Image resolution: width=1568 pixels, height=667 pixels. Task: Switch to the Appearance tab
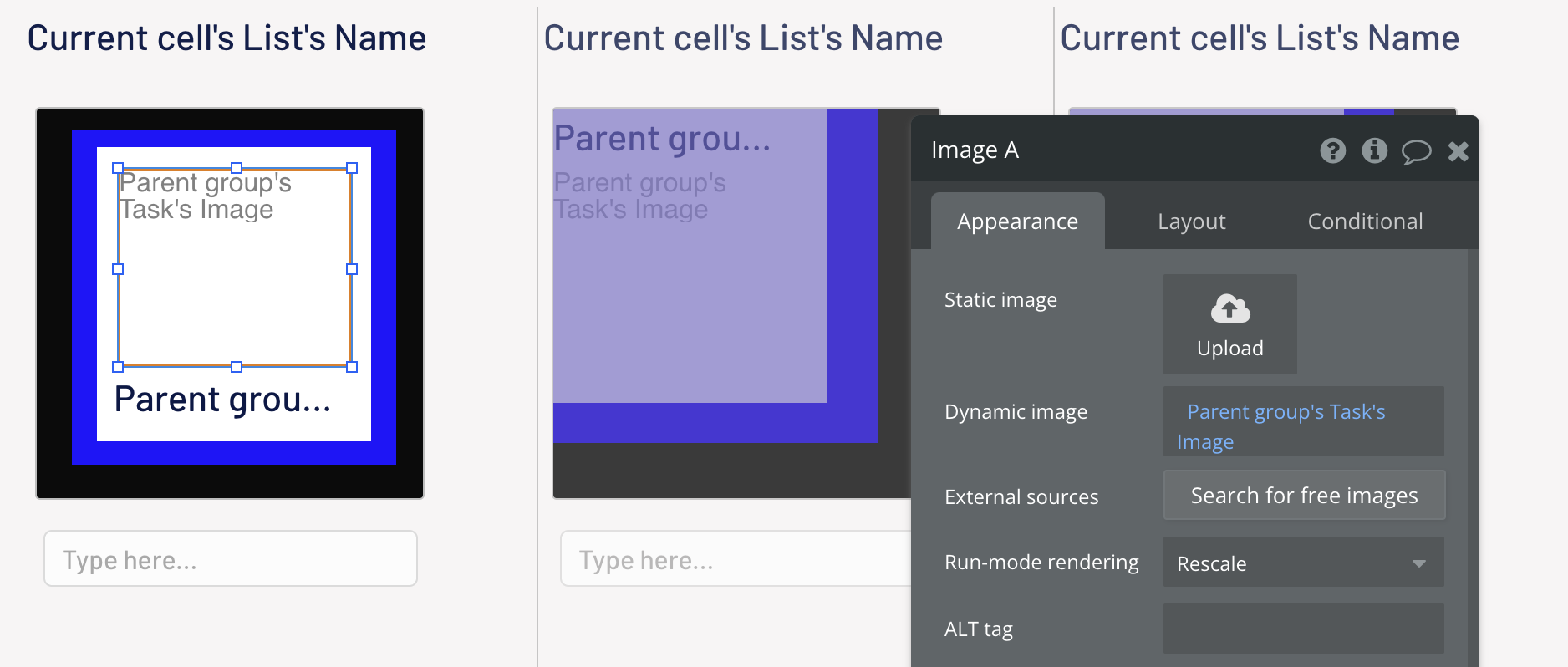pos(1017,221)
